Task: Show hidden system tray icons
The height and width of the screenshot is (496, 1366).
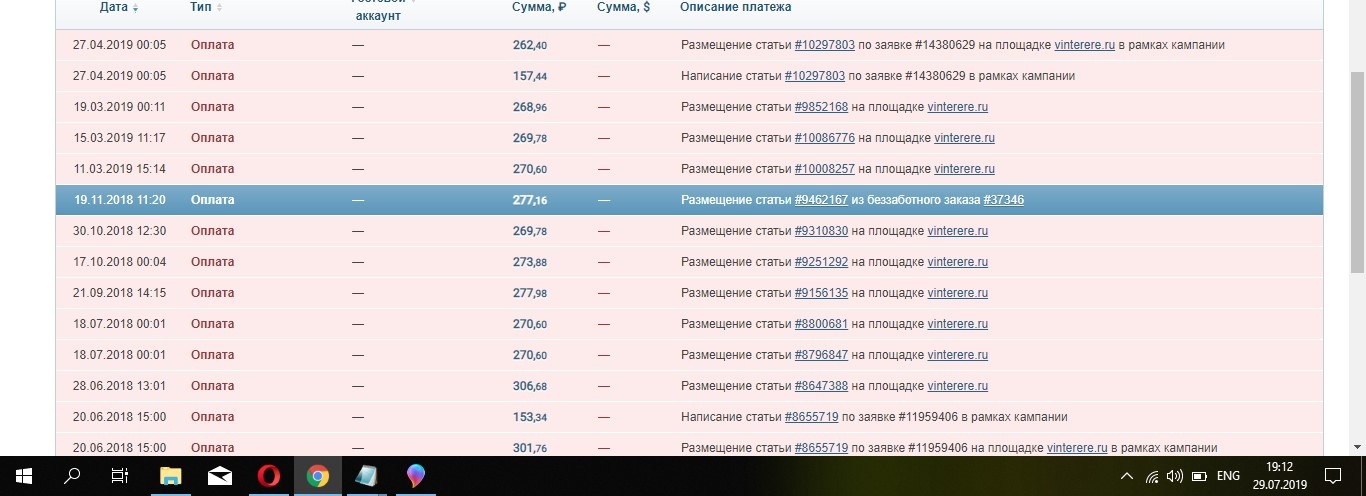Action: [1127, 476]
